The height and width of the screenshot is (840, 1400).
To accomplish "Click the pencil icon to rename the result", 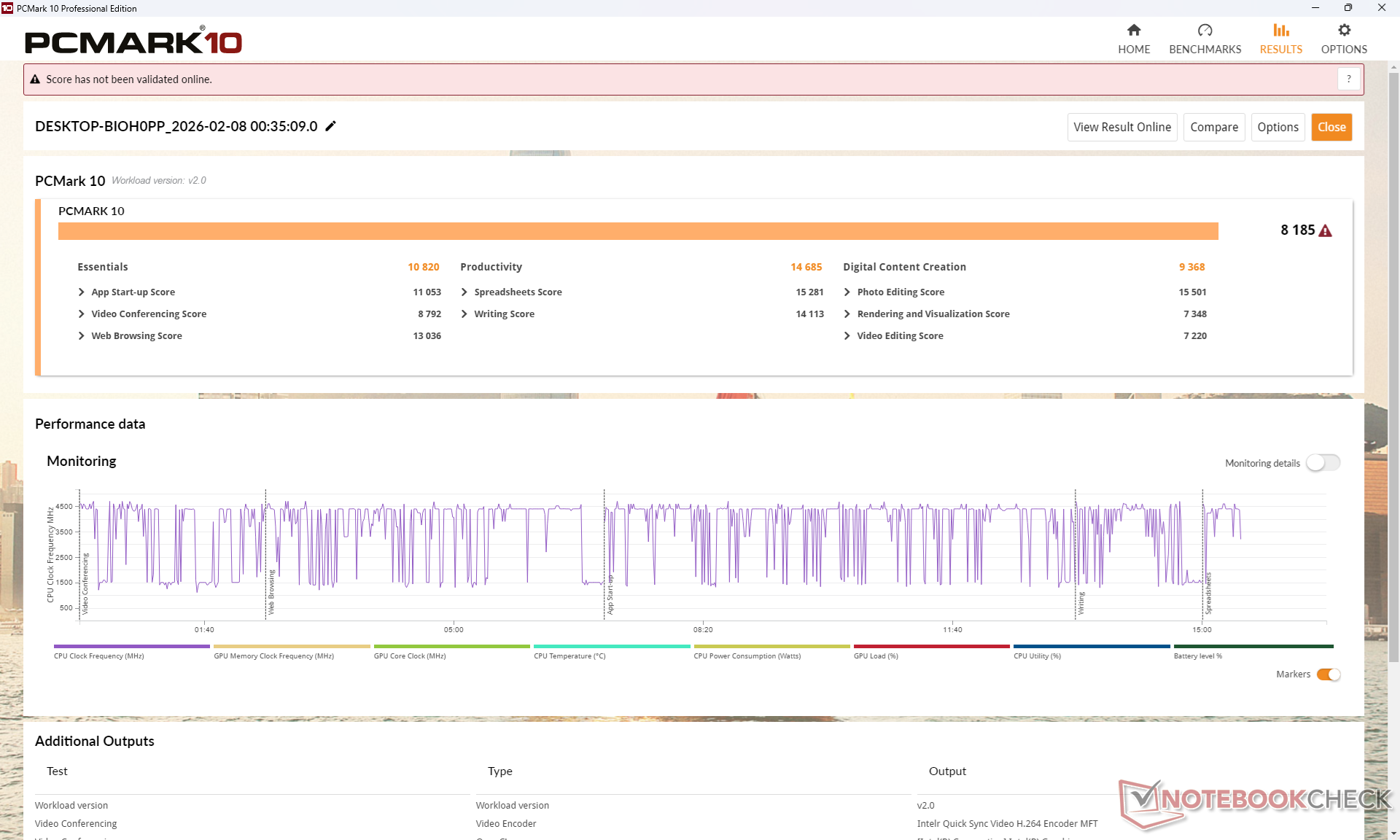I will click(330, 126).
